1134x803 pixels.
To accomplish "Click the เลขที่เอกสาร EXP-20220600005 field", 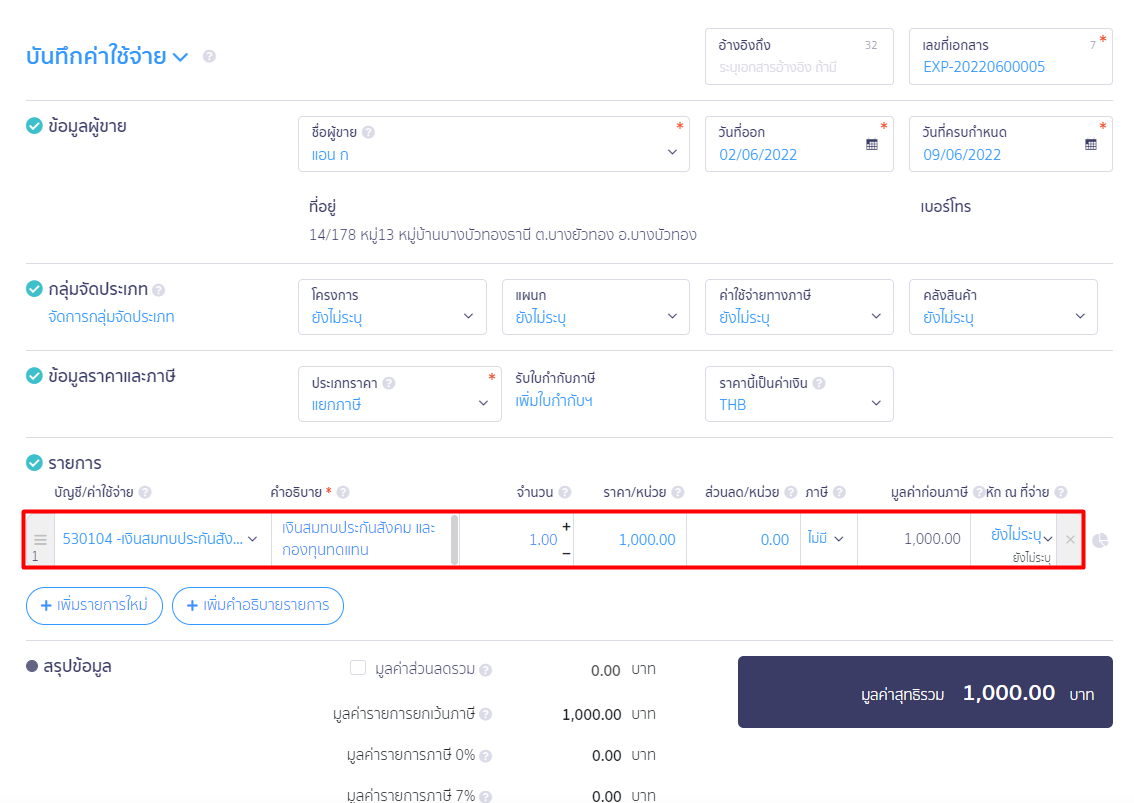I will coord(1010,56).
